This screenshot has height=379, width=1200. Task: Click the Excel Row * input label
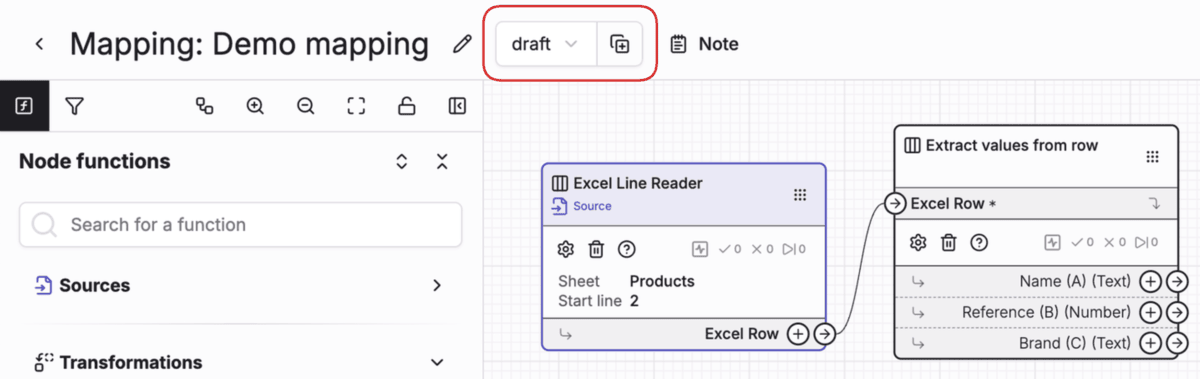[x=953, y=204]
